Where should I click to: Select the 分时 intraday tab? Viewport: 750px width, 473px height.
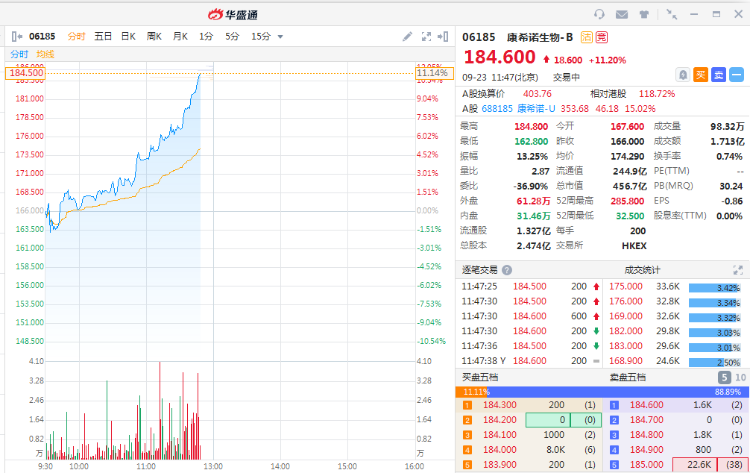(76, 36)
